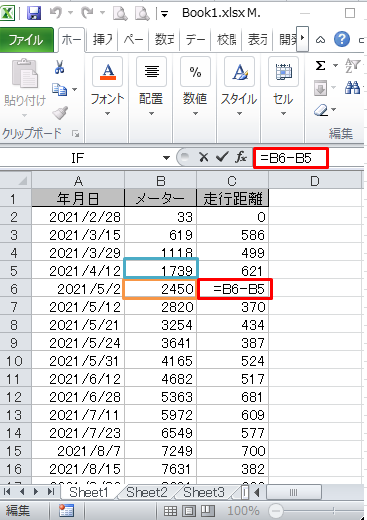
Task: Show more ribbon tabs arrow
Action: click(302, 39)
